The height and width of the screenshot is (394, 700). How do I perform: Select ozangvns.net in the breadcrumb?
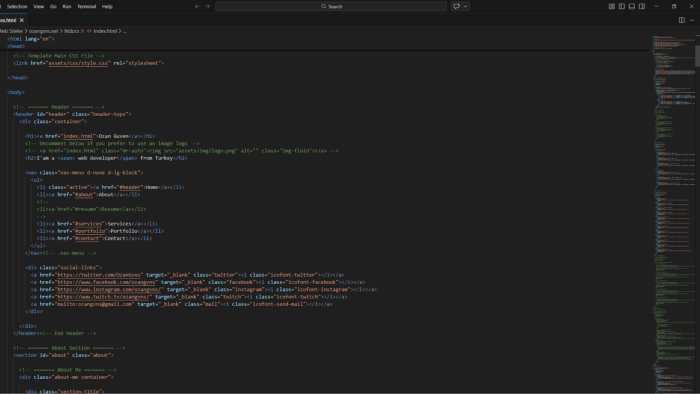[x=43, y=31]
